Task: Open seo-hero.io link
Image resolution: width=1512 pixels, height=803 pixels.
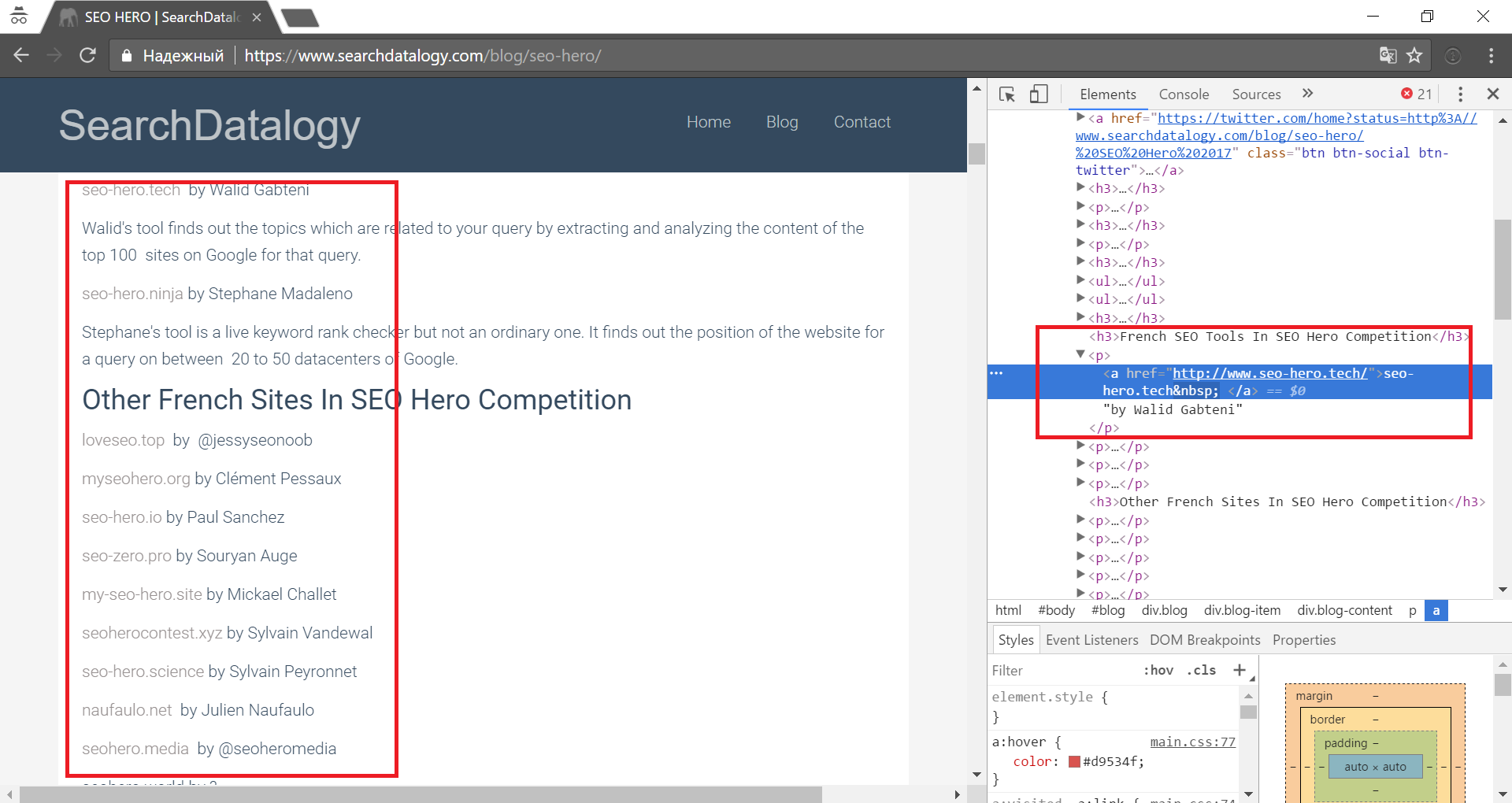Action: 121,517
